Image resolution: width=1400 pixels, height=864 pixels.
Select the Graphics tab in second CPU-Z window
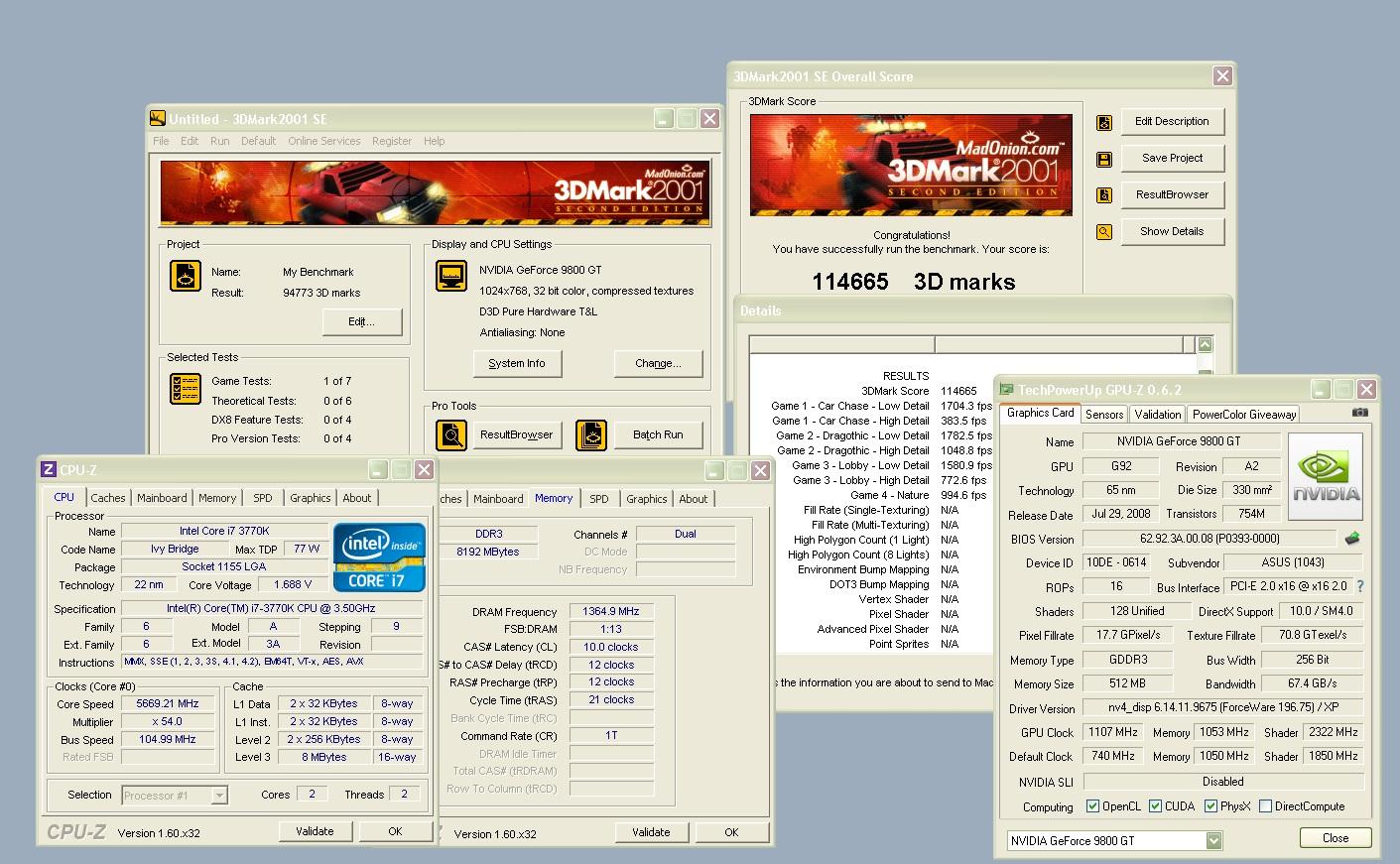647,499
